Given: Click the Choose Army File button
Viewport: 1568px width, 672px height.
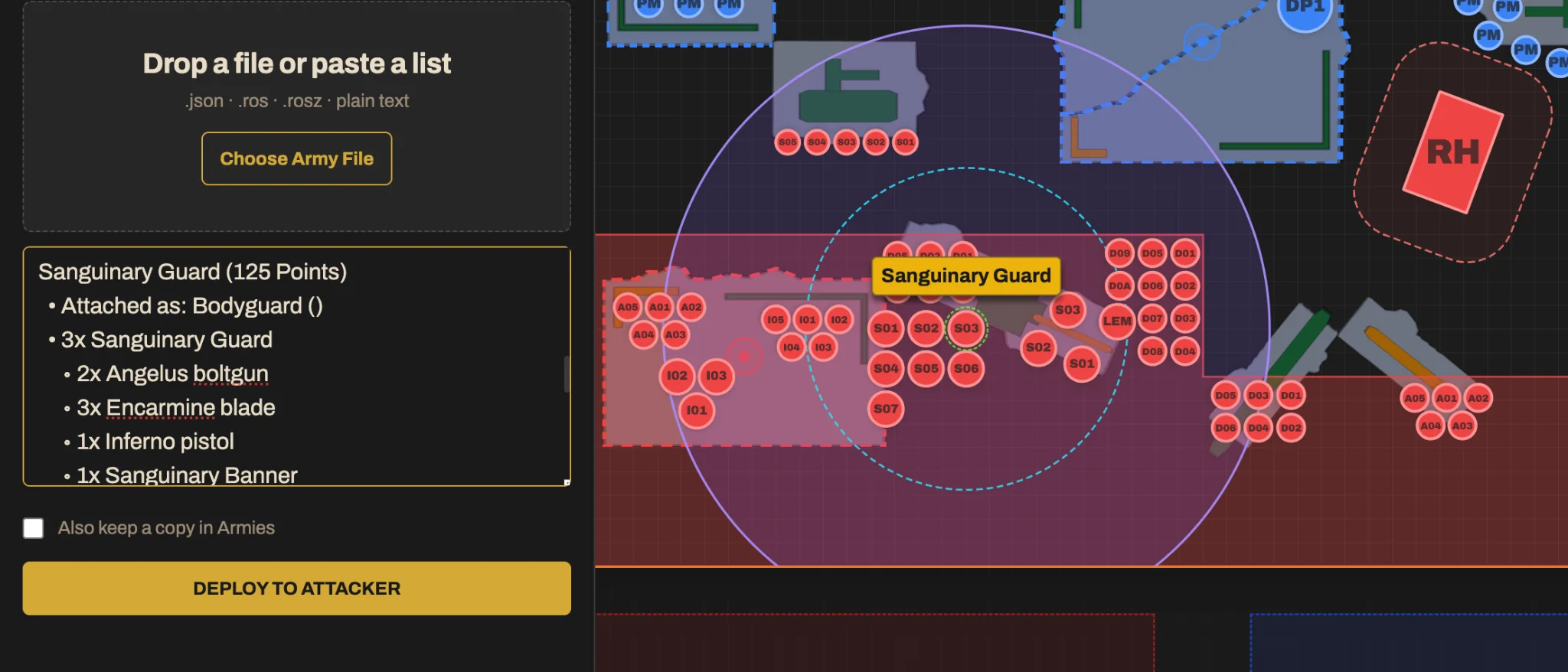Looking at the screenshot, I should pos(297,158).
